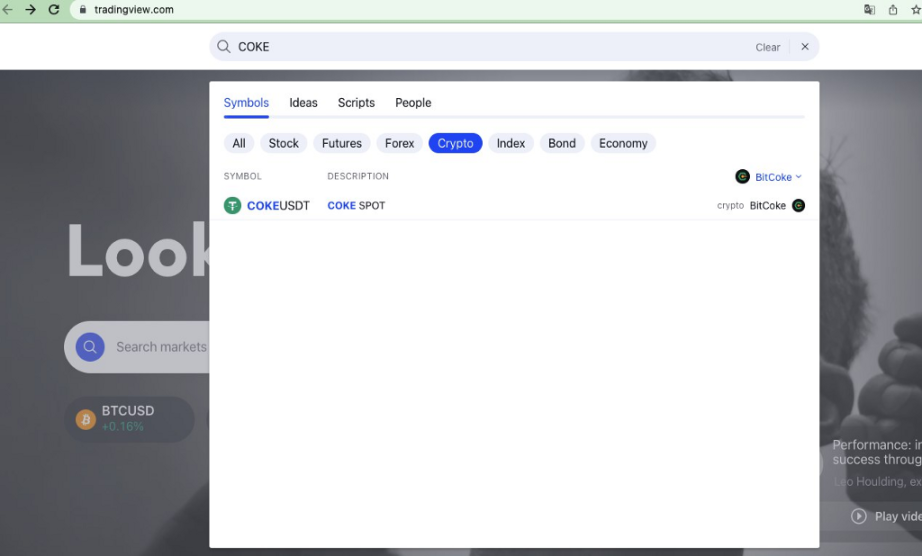Image resolution: width=922 pixels, height=556 pixels.
Task: Click the COKE SPOT description
Action: point(356,205)
